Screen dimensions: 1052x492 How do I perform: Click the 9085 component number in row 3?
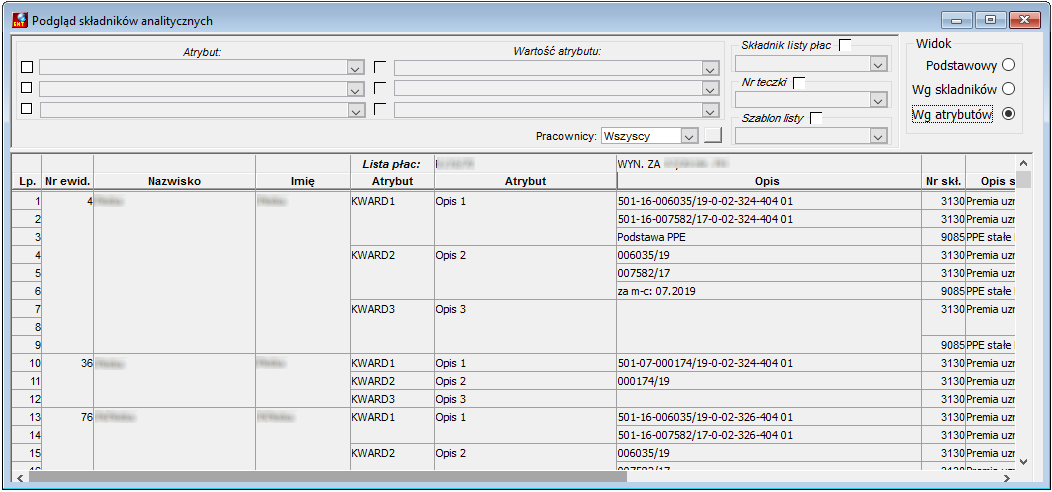(943, 237)
